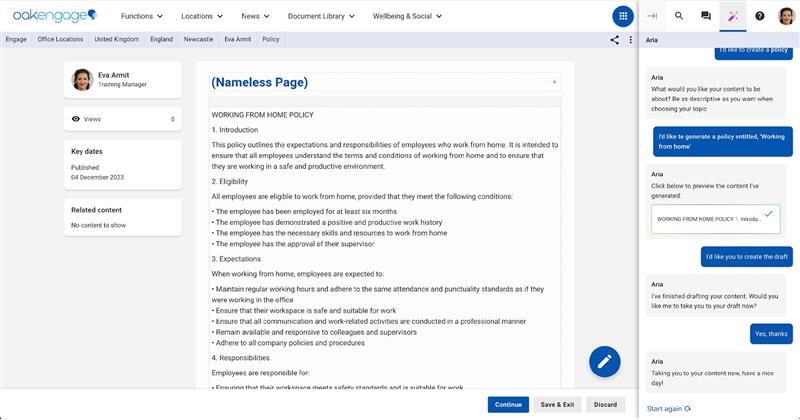Click the '1. Introduction' section heading
800x420 pixels.
tap(235, 130)
